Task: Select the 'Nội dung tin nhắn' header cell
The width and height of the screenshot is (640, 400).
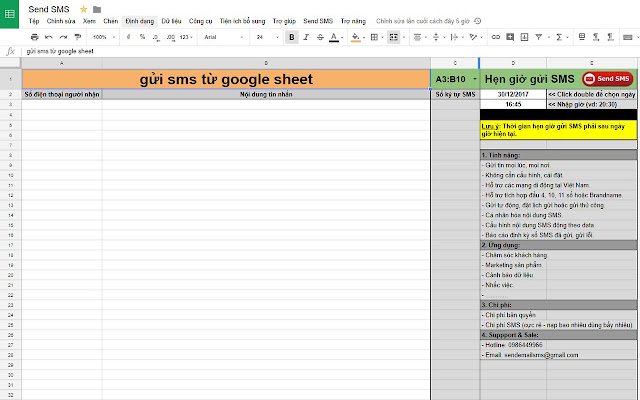Action: [x=266, y=94]
